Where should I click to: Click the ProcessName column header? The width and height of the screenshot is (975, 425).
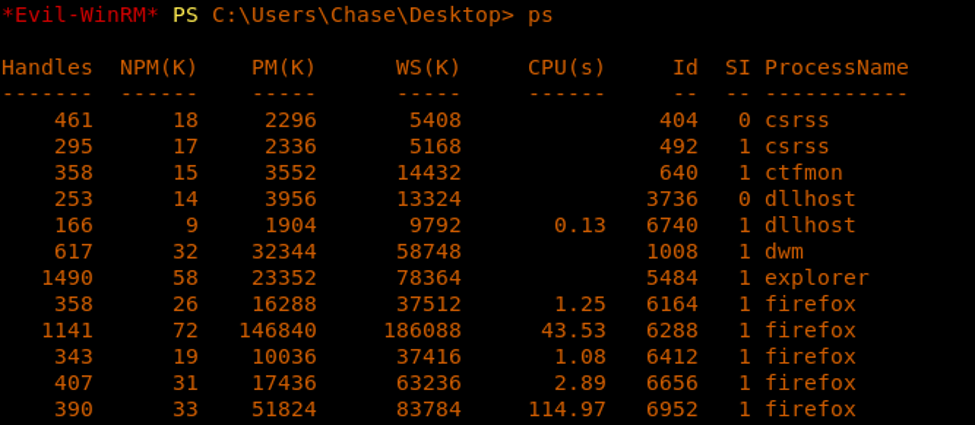pos(836,68)
